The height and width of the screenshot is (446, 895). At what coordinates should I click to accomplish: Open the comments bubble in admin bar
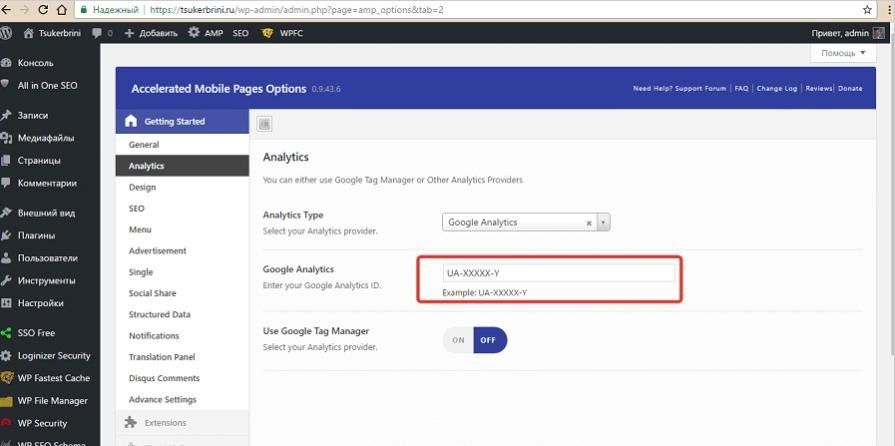pyautogui.click(x=97, y=33)
